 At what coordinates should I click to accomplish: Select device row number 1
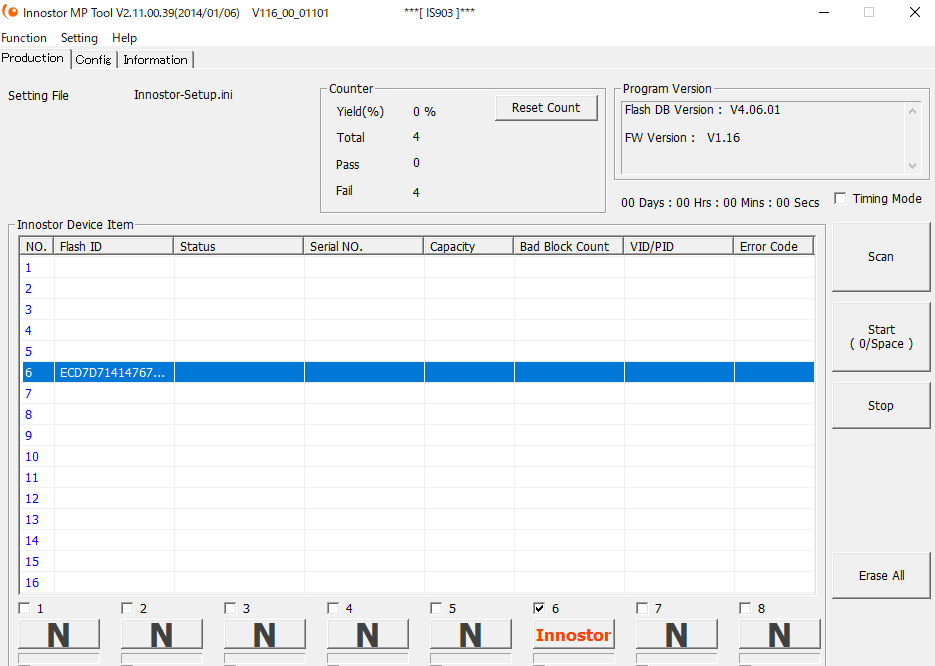click(417, 268)
